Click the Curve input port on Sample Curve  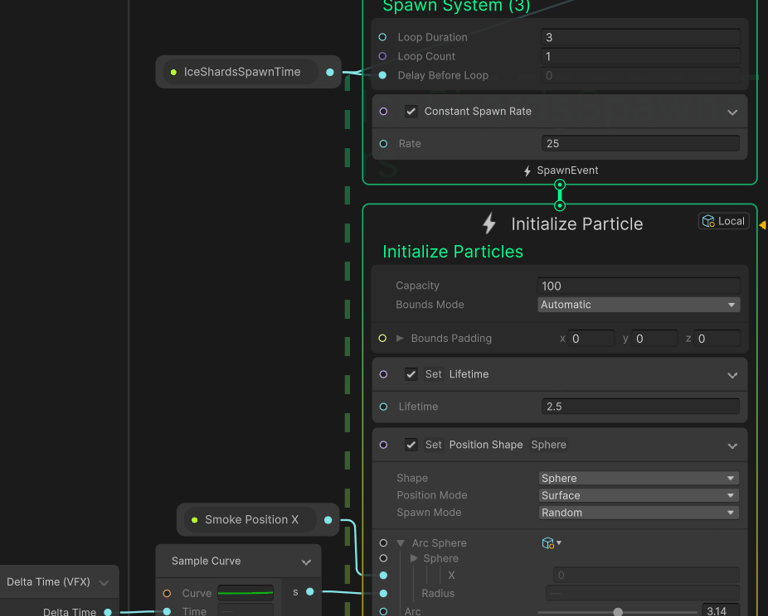(167, 593)
